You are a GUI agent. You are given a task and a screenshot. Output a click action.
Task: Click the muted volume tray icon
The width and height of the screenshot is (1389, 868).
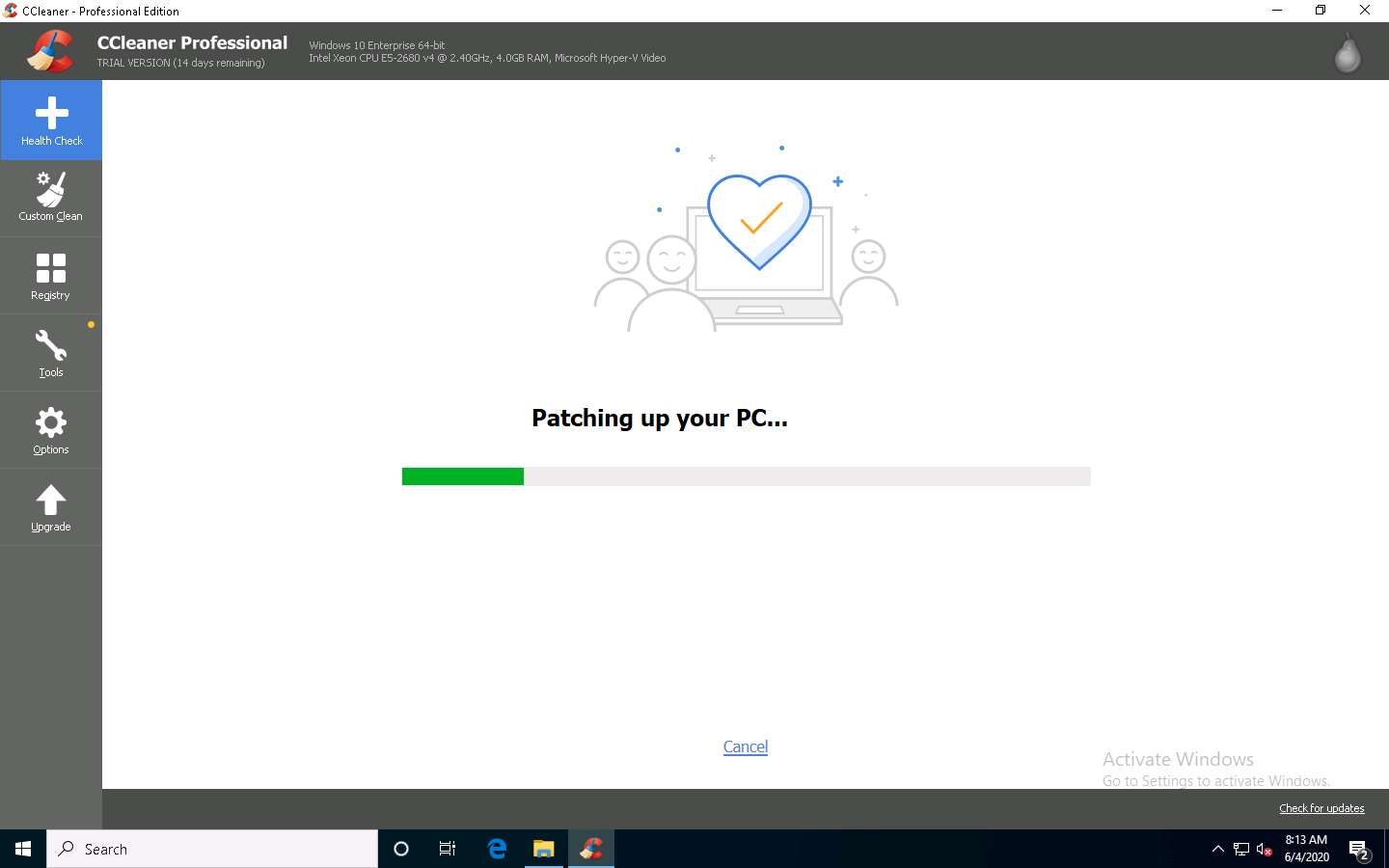[1265, 849]
